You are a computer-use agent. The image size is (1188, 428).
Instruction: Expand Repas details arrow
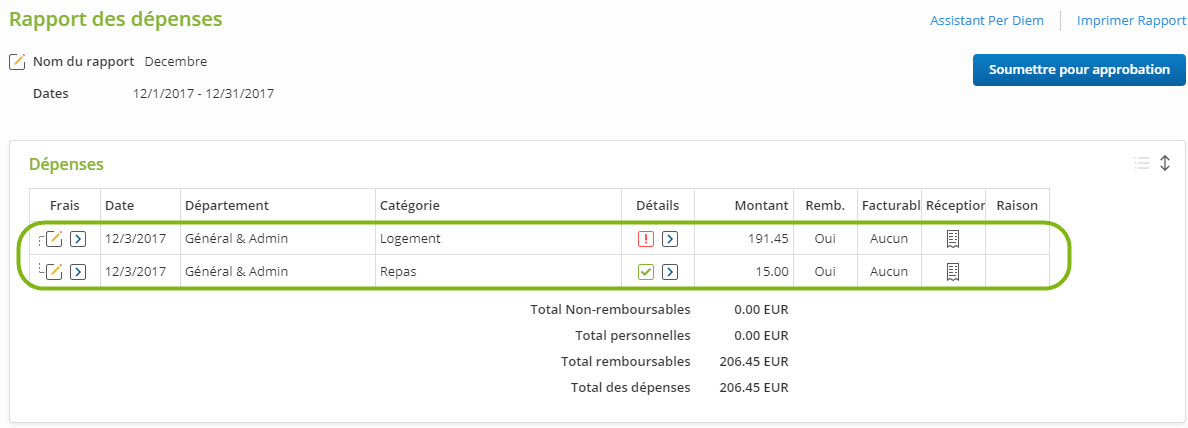coord(670,271)
